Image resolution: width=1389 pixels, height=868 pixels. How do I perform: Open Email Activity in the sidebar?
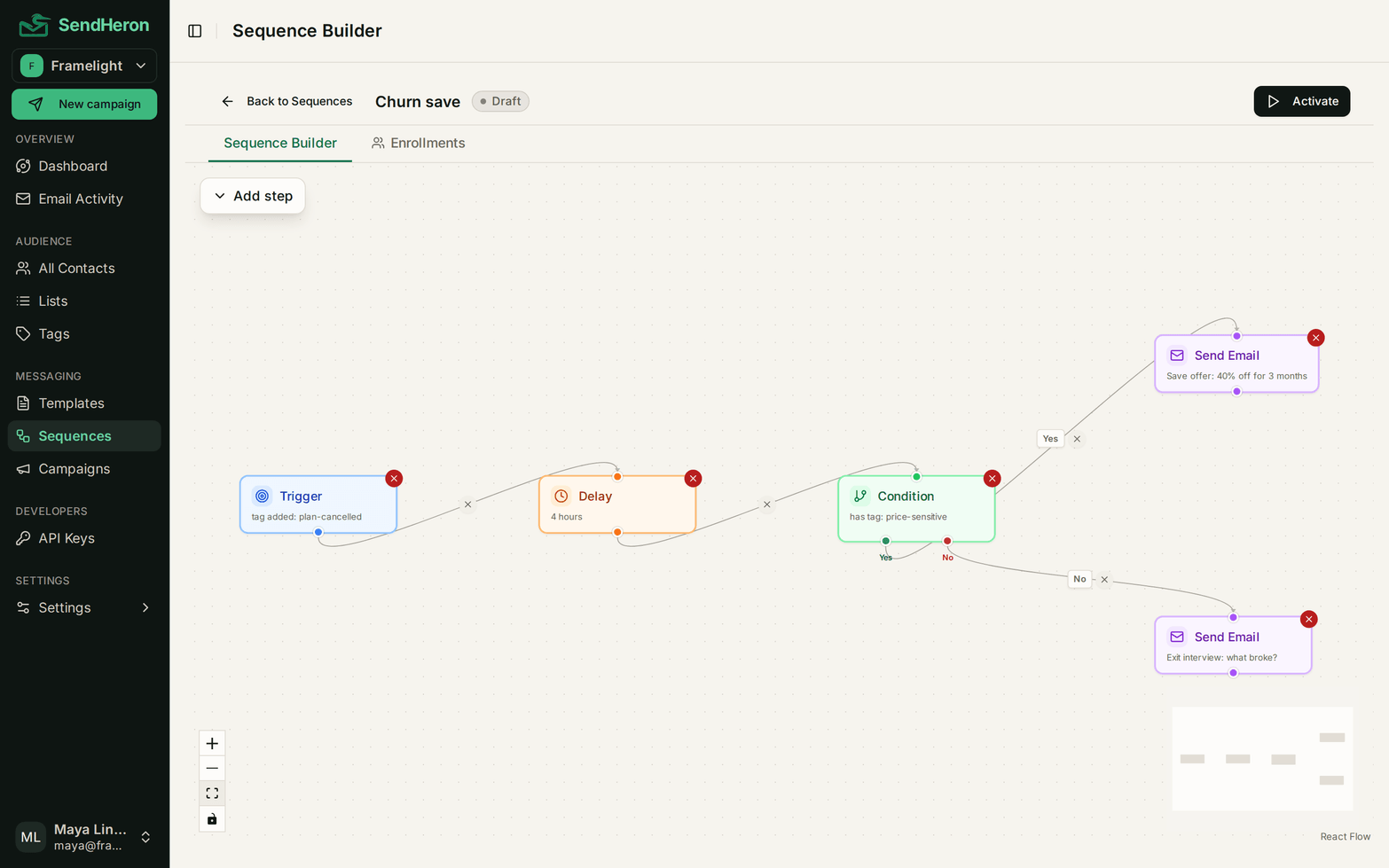click(x=84, y=199)
